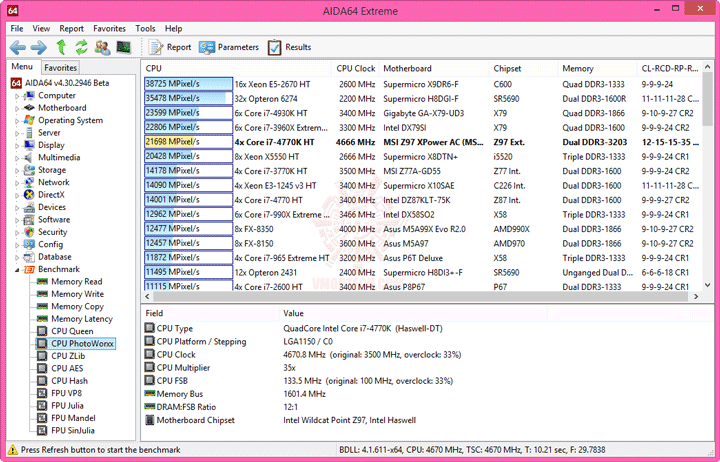Viewport: 720px width, 462px height.
Task: Select the Network icon in tree
Action: coord(29,182)
